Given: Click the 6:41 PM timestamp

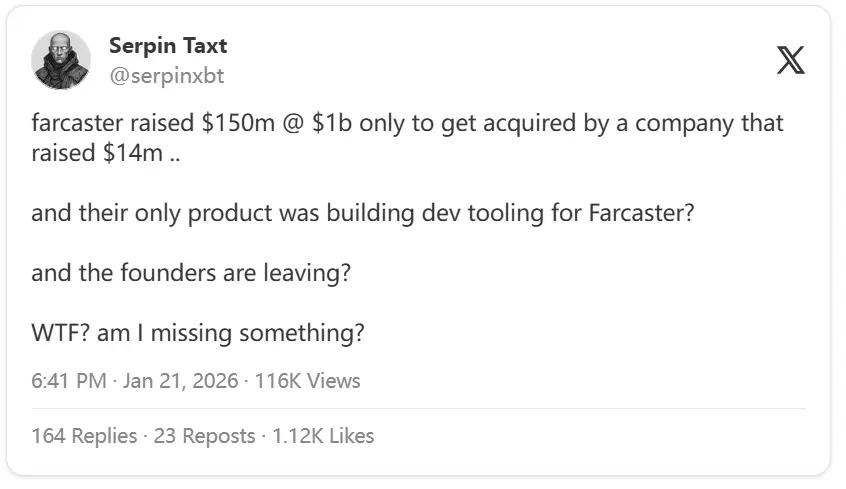Looking at the screenshot, I should click(x=68, y=380).
